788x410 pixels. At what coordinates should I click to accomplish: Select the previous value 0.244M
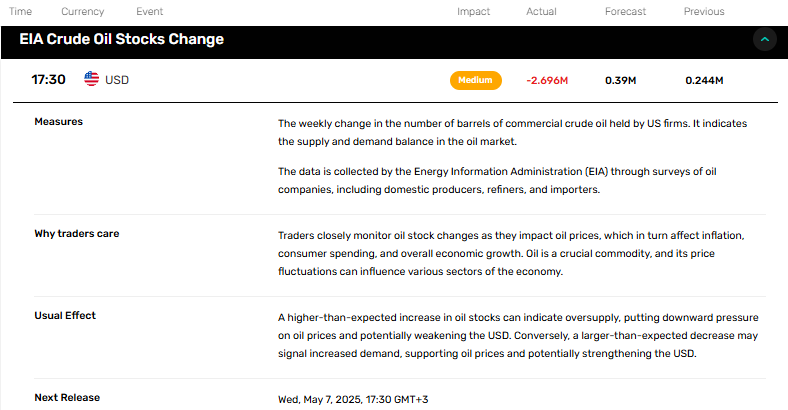tap(704, 80)
